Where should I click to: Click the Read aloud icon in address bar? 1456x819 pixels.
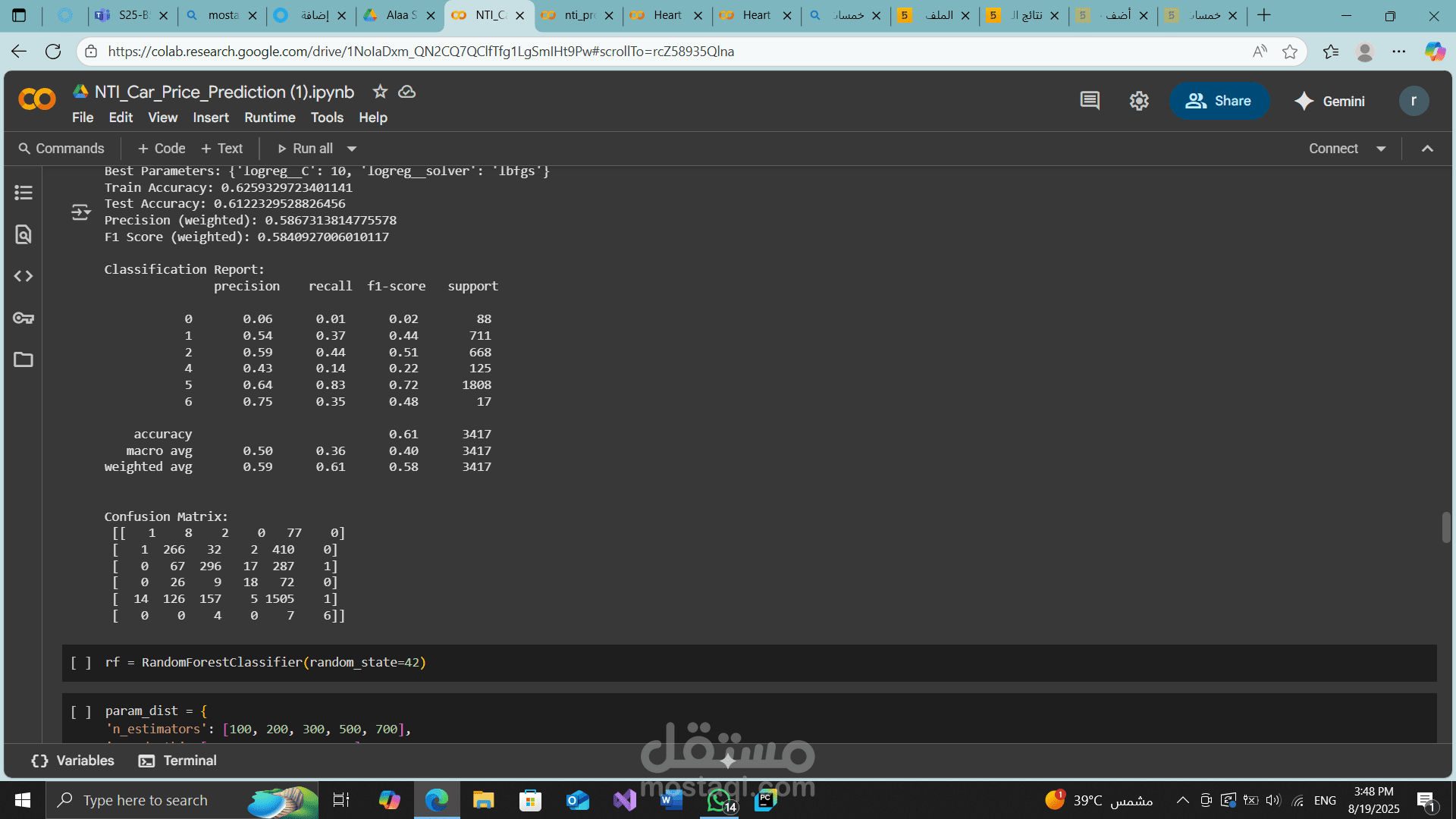point(1260,51)
